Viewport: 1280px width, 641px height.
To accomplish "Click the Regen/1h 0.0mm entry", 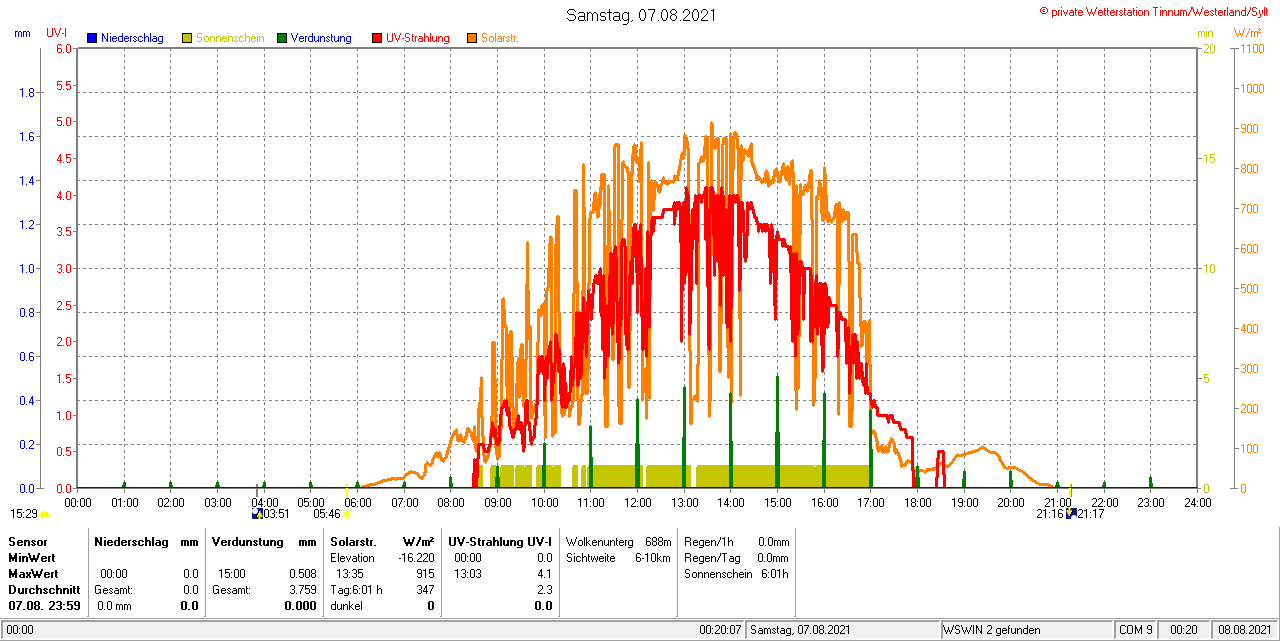I will point(736,541).
